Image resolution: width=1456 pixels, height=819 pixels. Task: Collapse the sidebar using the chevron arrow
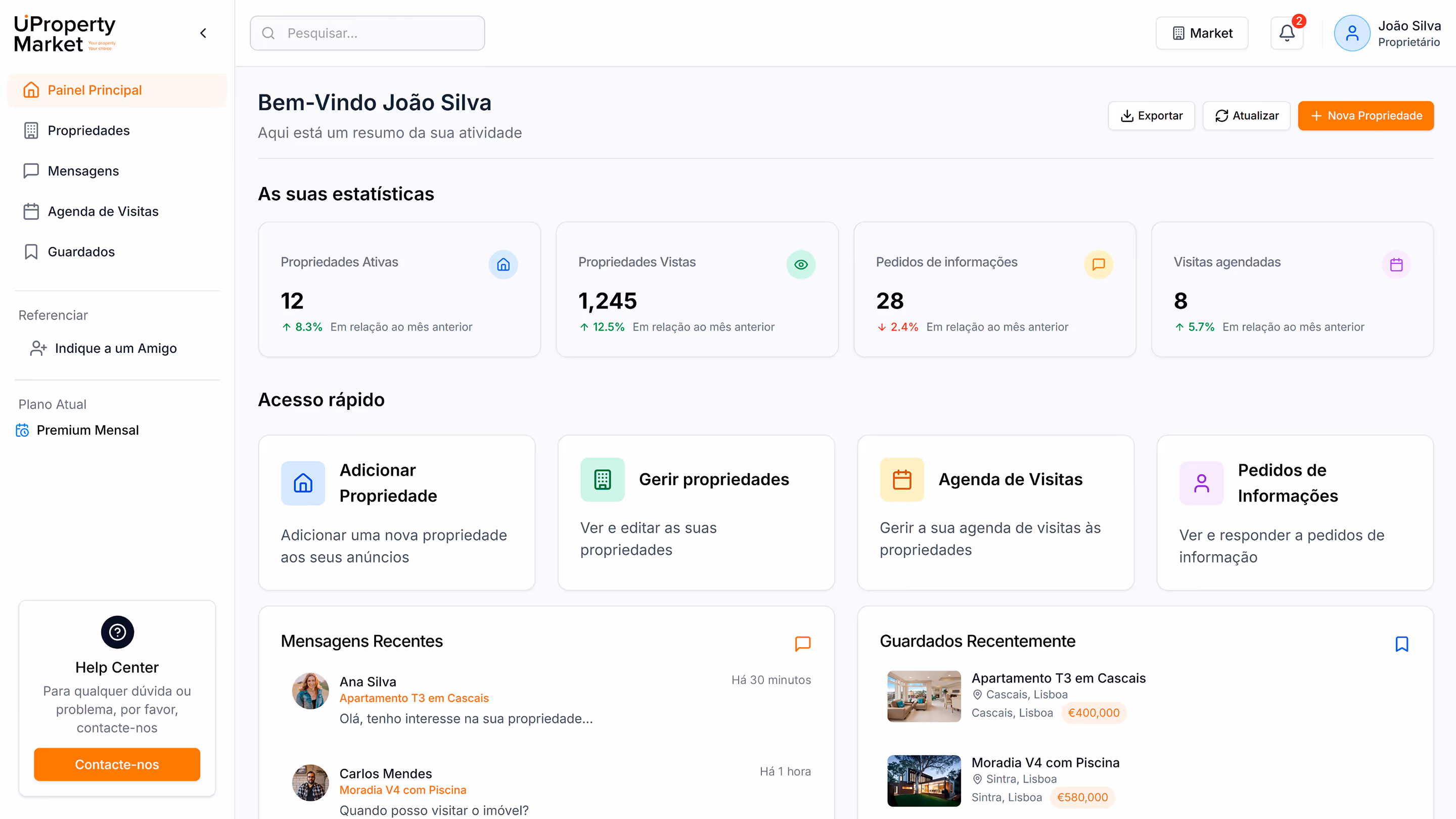coord(203,33)
